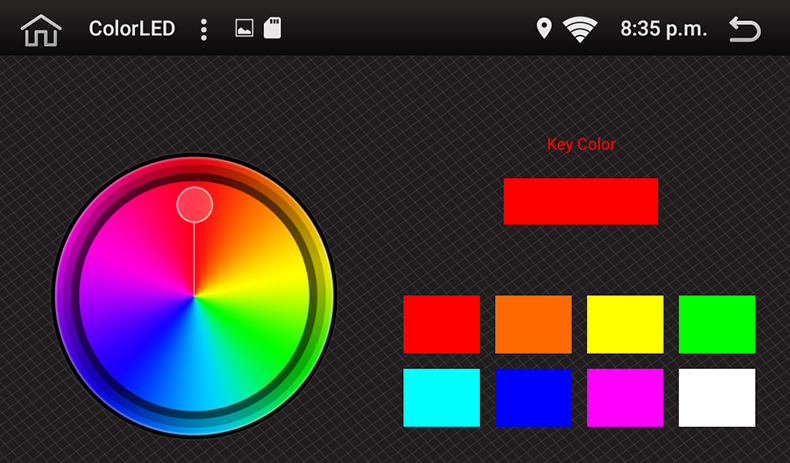Select the white preset swatch
This screenshot has width=790, height=463.
coord(717,398)
